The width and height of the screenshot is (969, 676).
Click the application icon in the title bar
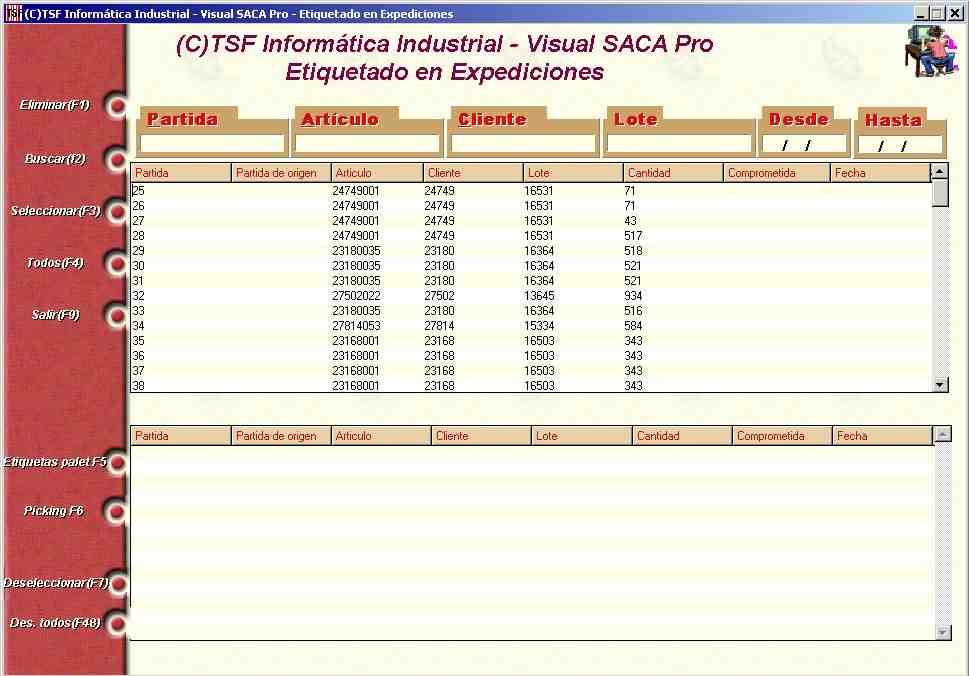(x=13, y=13)
